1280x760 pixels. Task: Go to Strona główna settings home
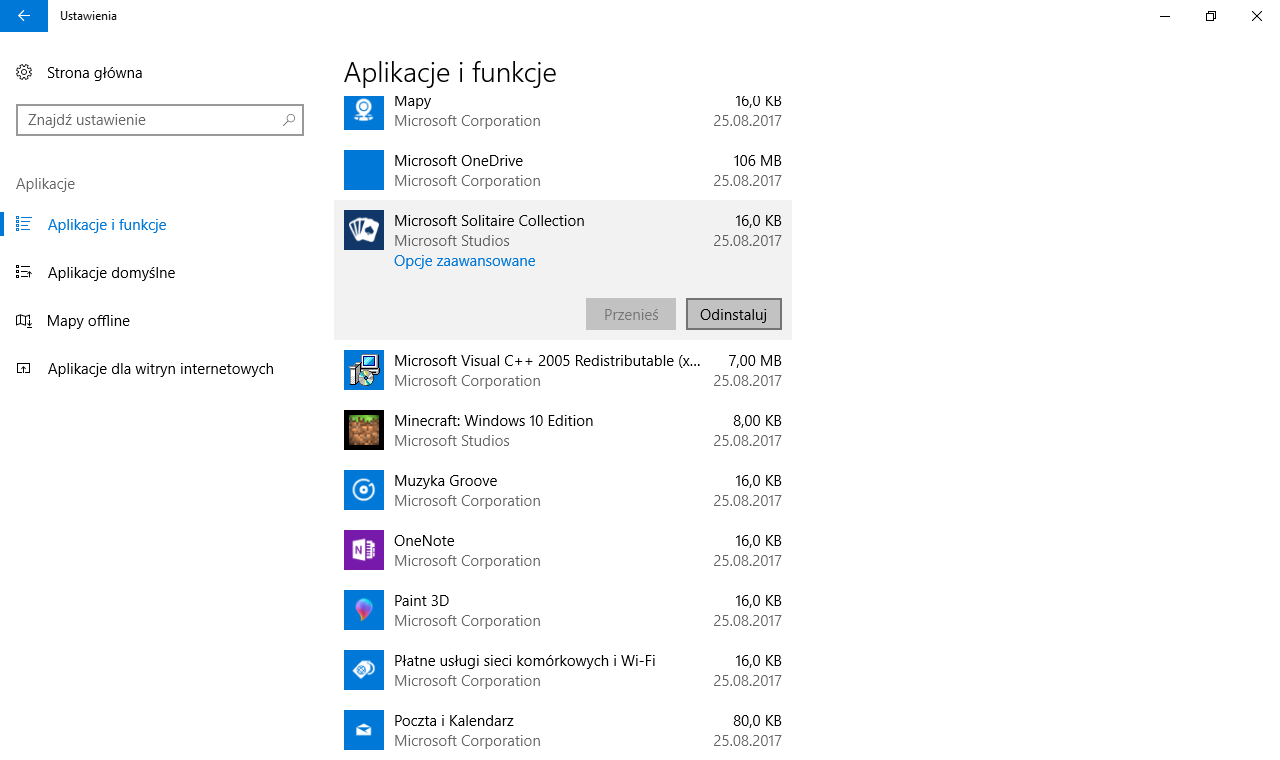tap(94, 73)
